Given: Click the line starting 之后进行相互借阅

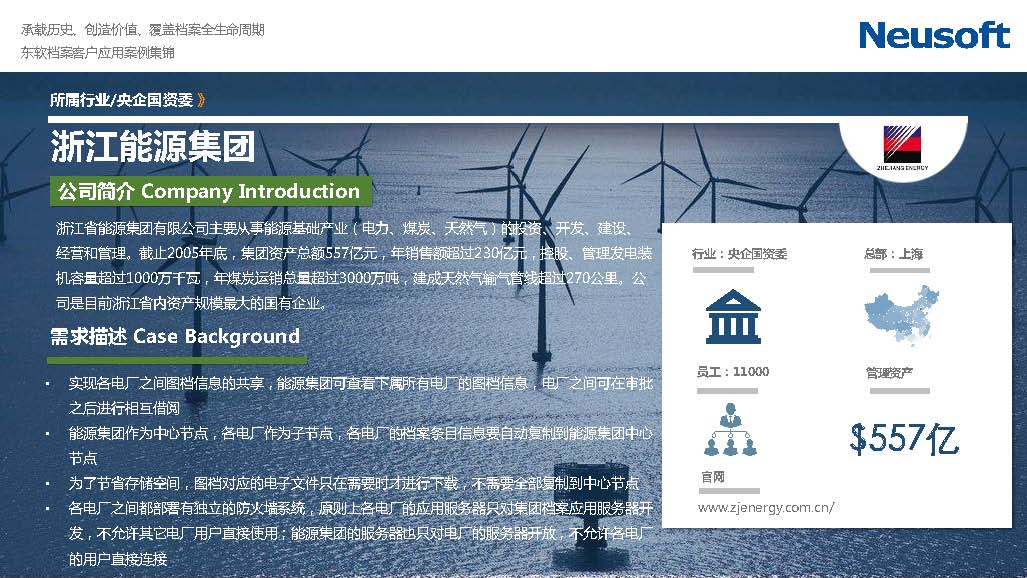Looking at the screenshot, I should (124, 408).
